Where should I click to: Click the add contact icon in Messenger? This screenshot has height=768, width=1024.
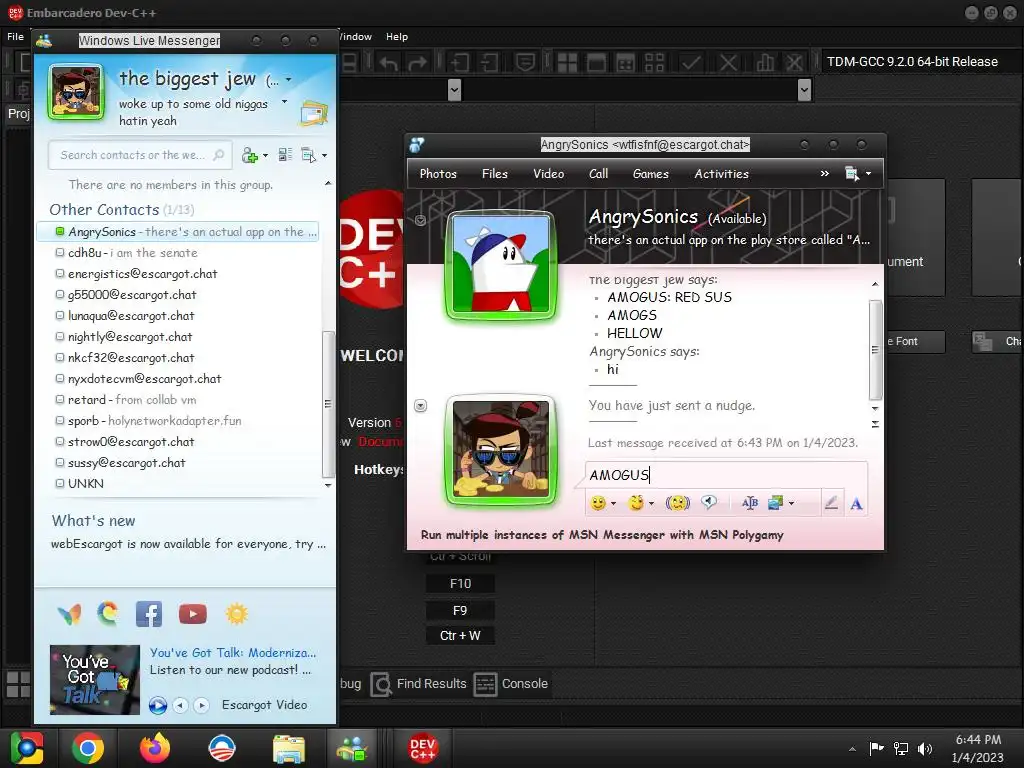[249, 155]
